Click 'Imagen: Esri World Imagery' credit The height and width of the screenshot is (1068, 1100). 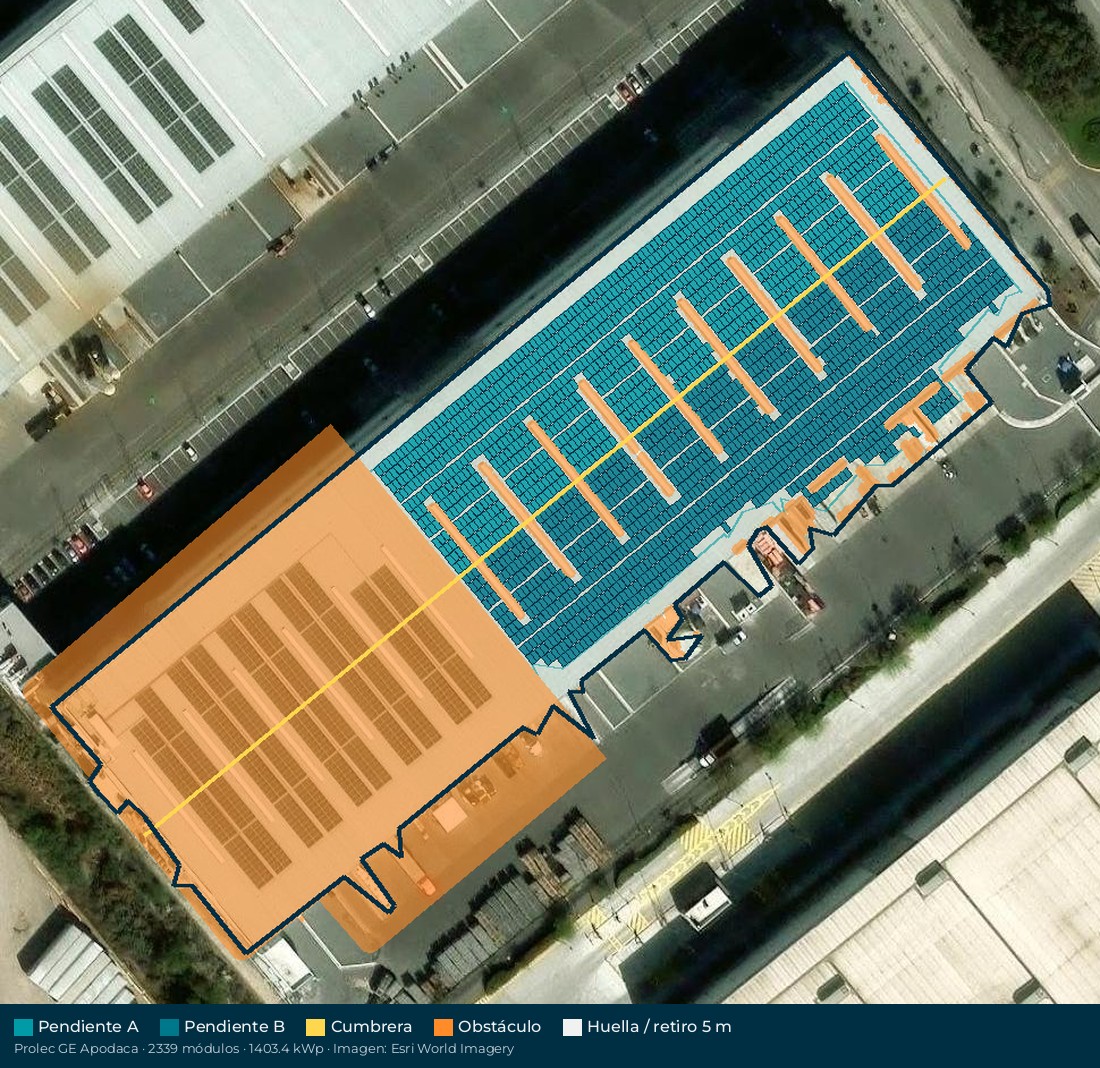tap(424, 1049)
